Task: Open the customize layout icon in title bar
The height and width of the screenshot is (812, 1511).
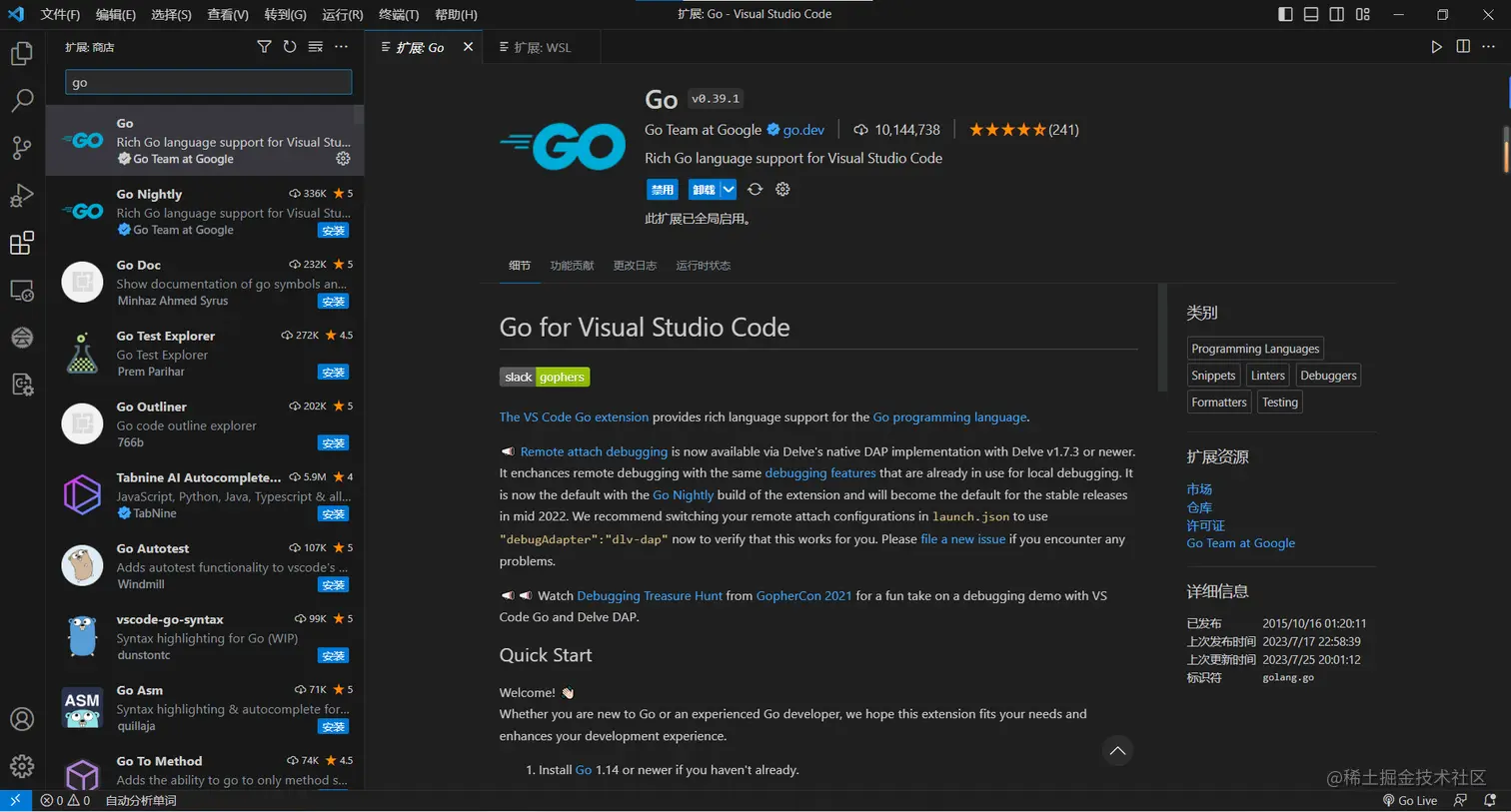Action: [x=1363, y=14]
